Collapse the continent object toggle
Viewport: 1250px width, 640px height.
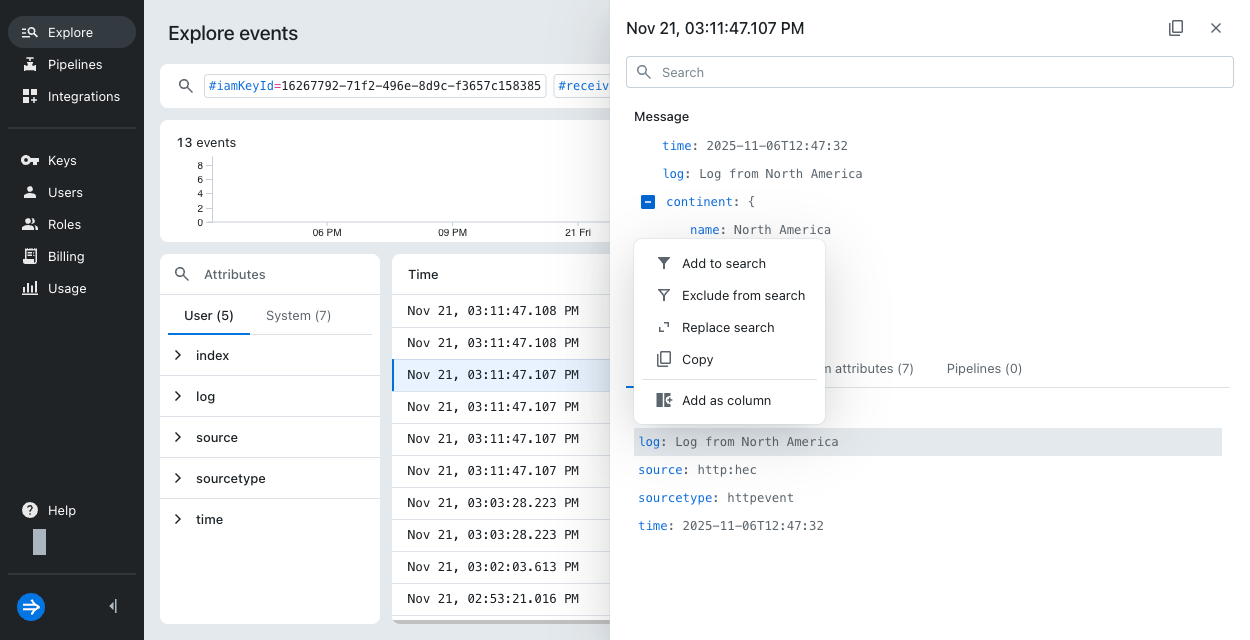click(647, 202)
